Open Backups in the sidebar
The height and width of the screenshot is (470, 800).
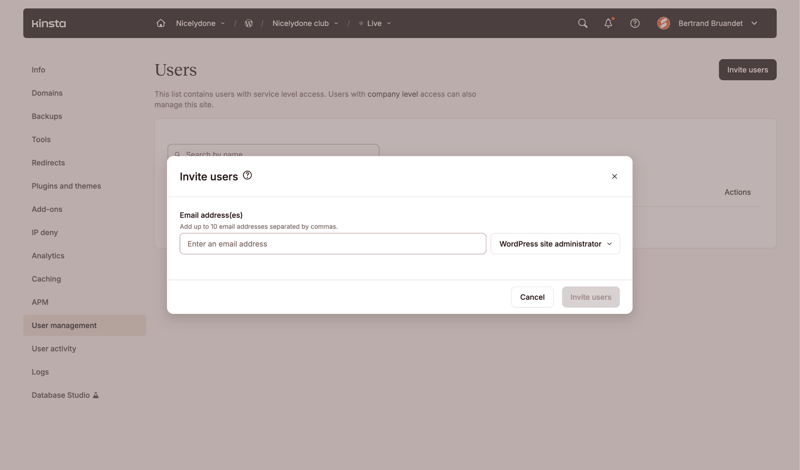pos(47,116)
